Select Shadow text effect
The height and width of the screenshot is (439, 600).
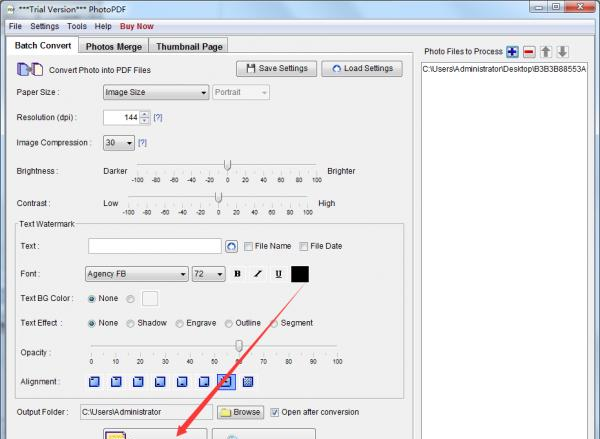[x=130, y=324]
